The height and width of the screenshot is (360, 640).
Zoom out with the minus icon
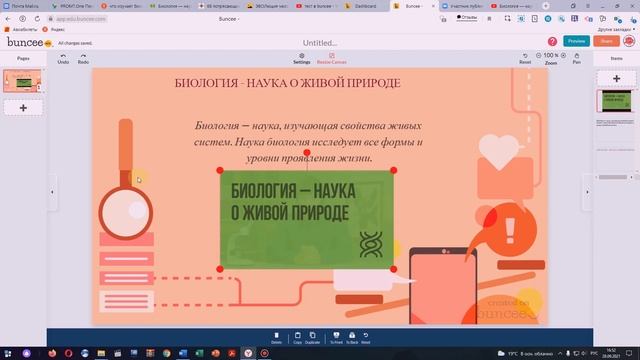tap(538, 56)
